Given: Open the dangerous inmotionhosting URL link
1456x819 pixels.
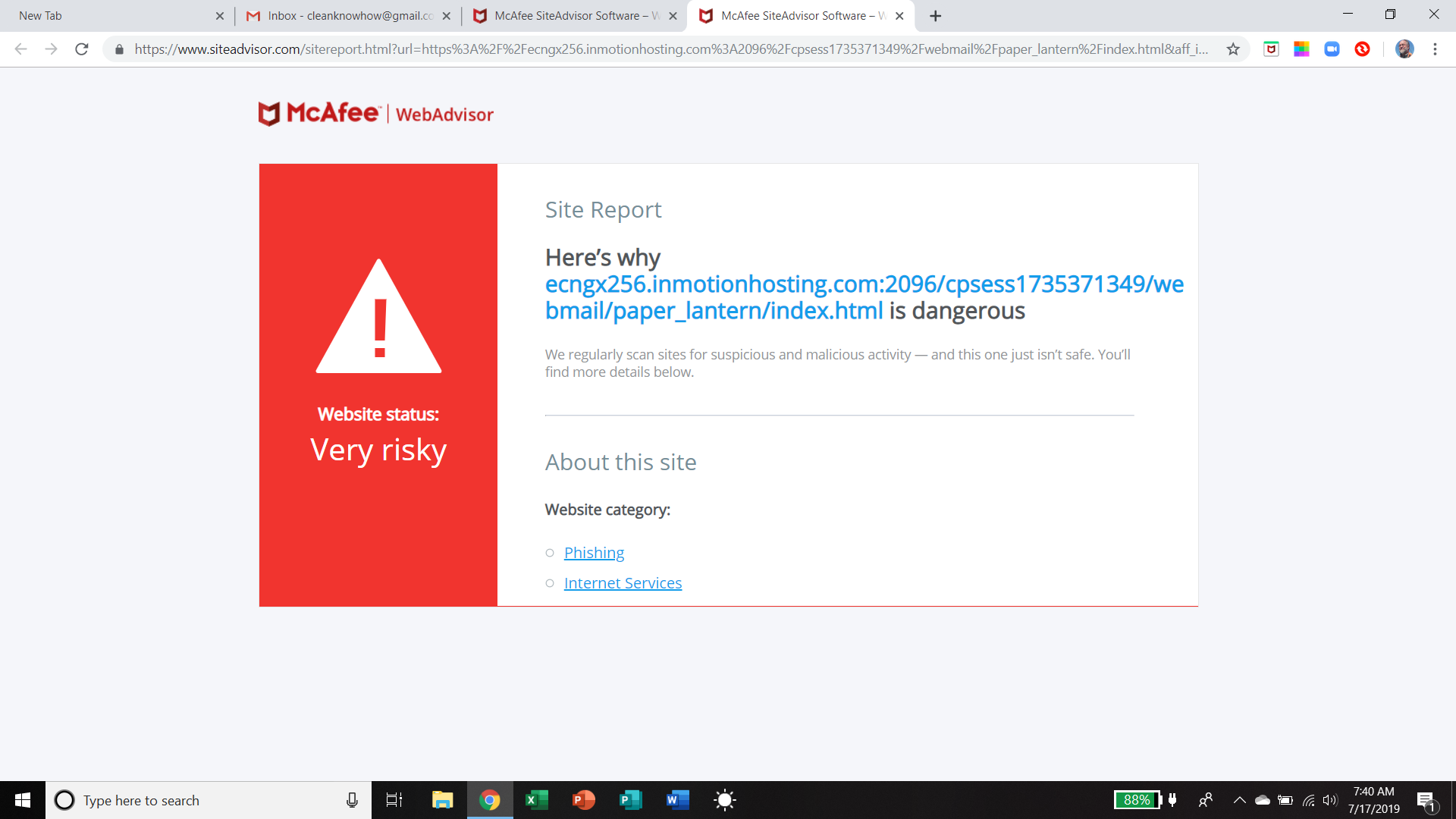Looking at the screenshot, I should pos(864,297).
